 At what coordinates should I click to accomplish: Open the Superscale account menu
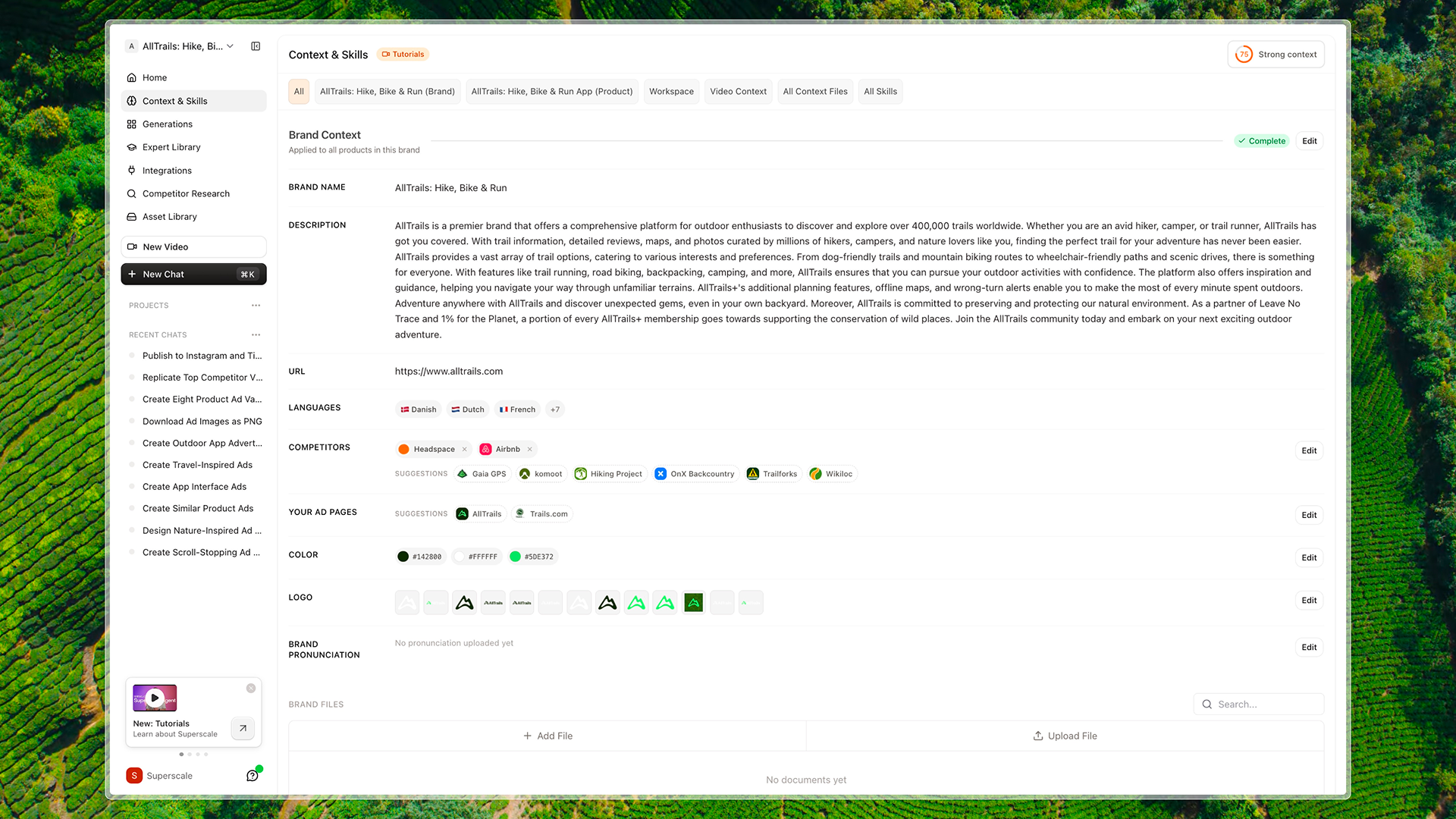(160, 776)
